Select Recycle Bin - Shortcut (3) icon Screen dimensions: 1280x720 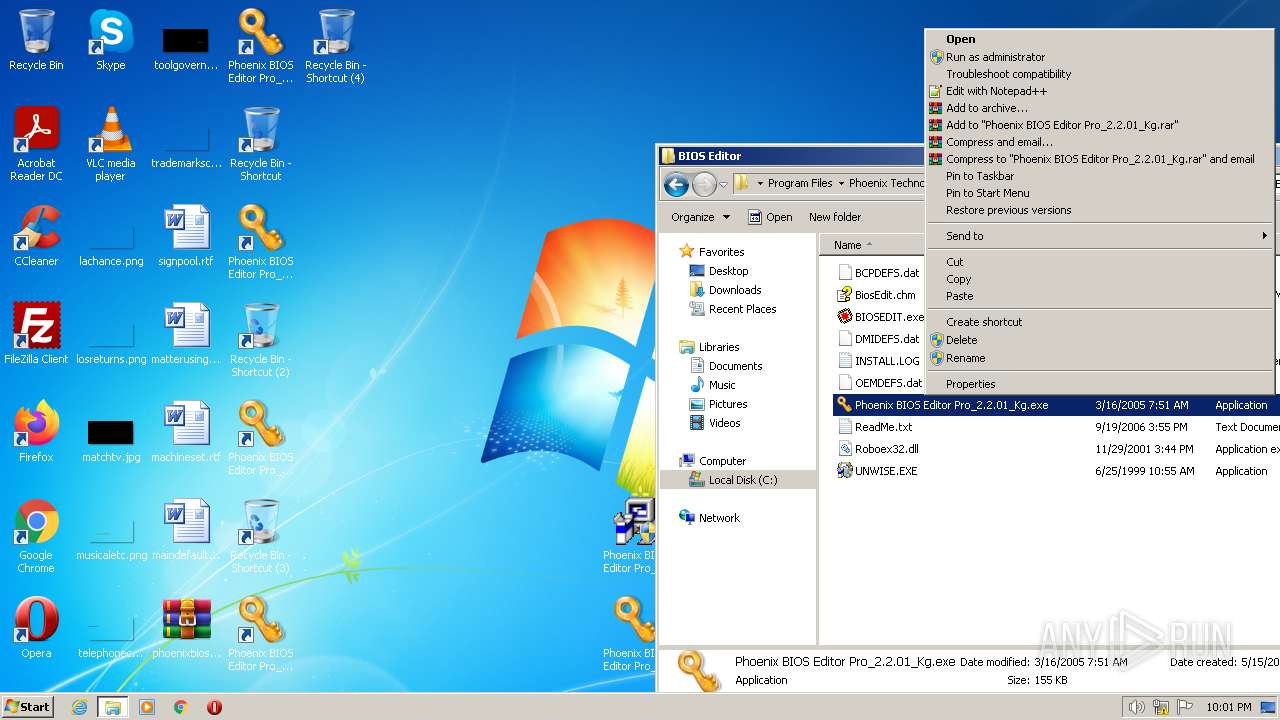(x=260, y=536)
